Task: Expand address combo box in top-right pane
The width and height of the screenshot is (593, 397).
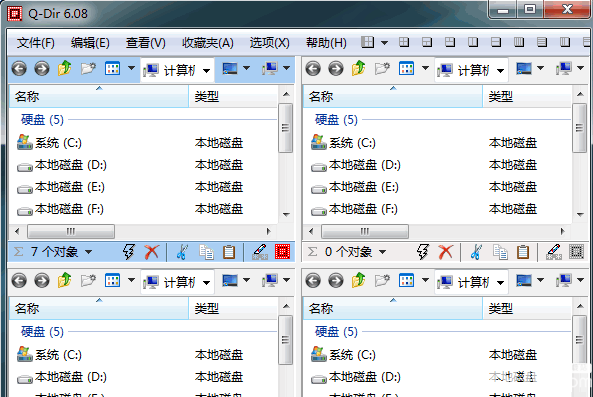Action: coord(500,71)
